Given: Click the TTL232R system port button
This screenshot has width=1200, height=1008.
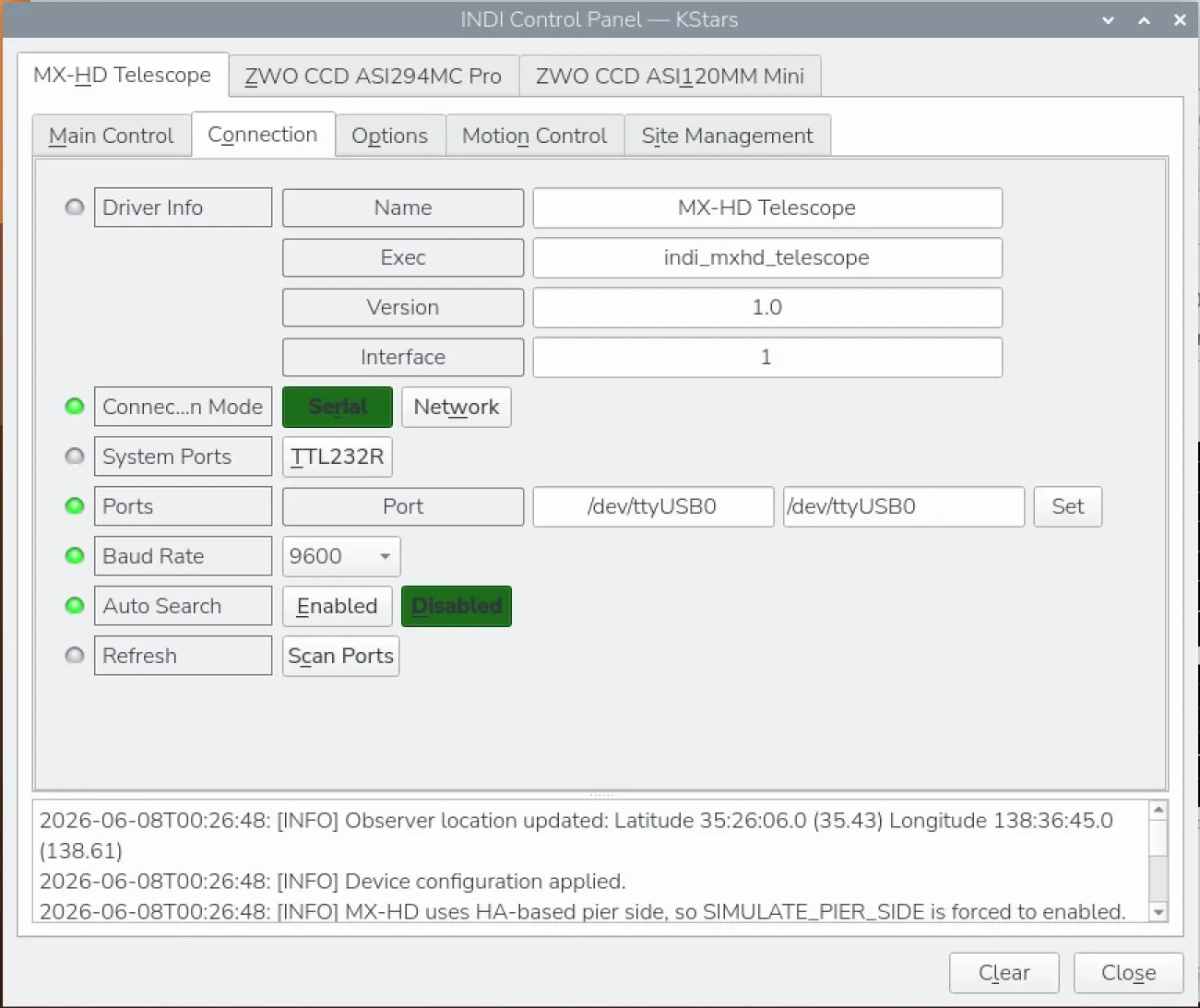Looking at the screenshot, I should (x=338, y=457).
